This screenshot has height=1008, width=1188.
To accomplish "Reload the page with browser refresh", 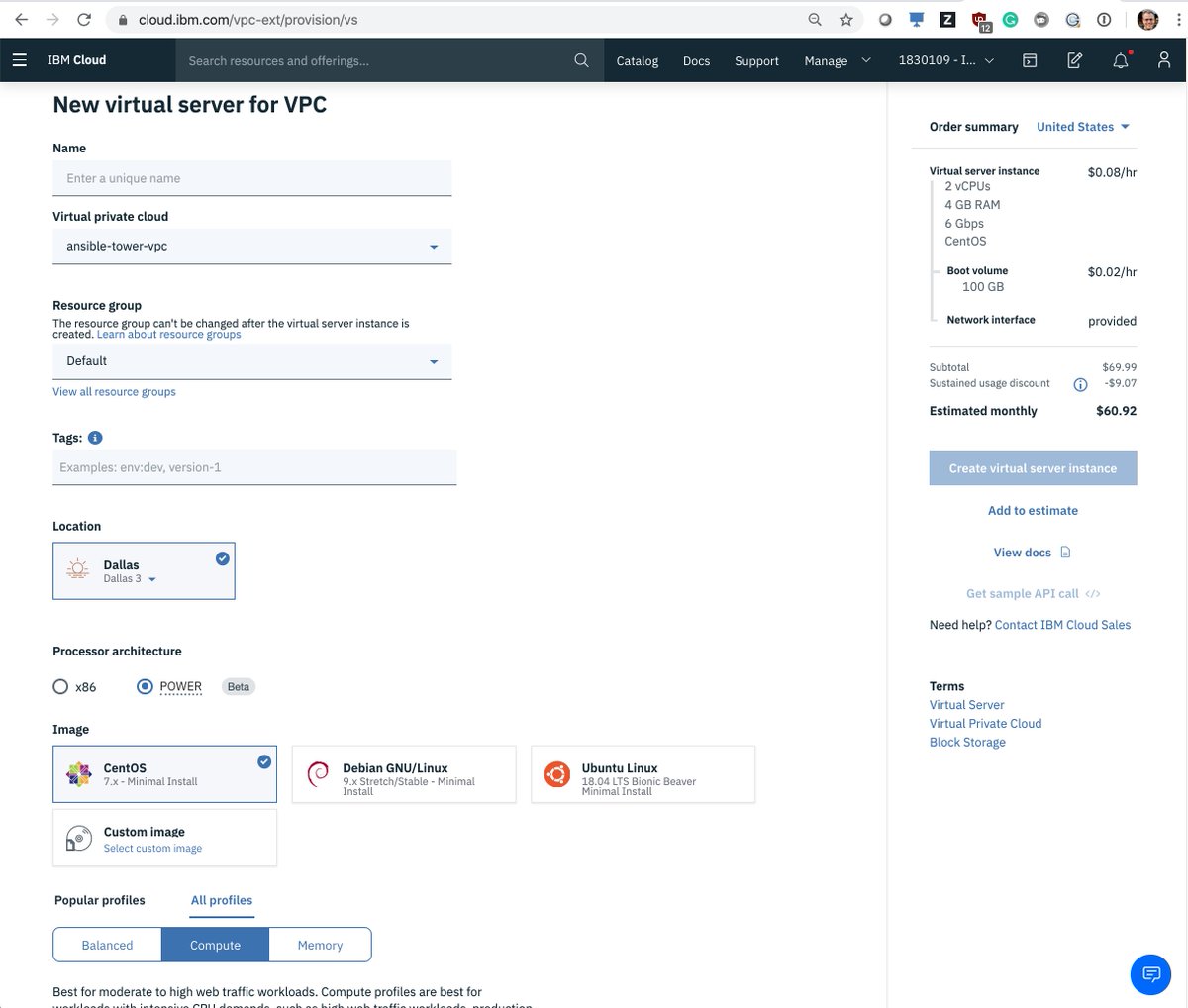I will (x=84, y=19).
